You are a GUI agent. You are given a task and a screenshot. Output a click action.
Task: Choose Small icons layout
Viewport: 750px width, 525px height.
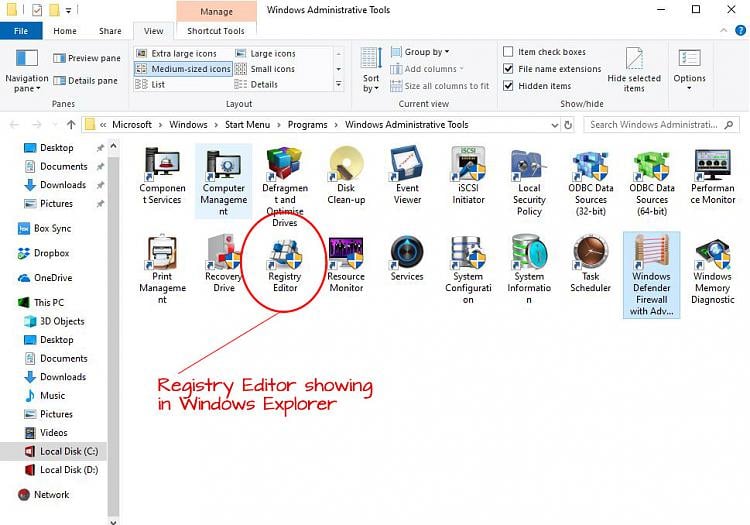[265, 69]
